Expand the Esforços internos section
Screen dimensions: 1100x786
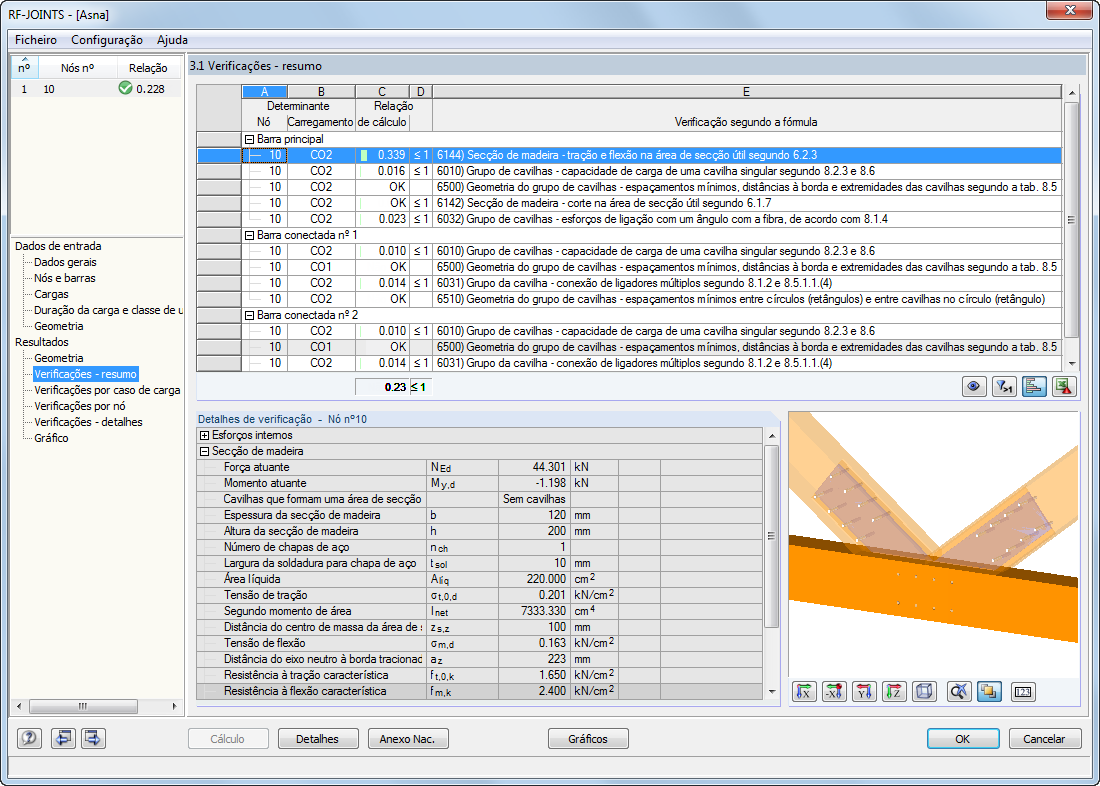pyautogui.click(x=205, y=436)
